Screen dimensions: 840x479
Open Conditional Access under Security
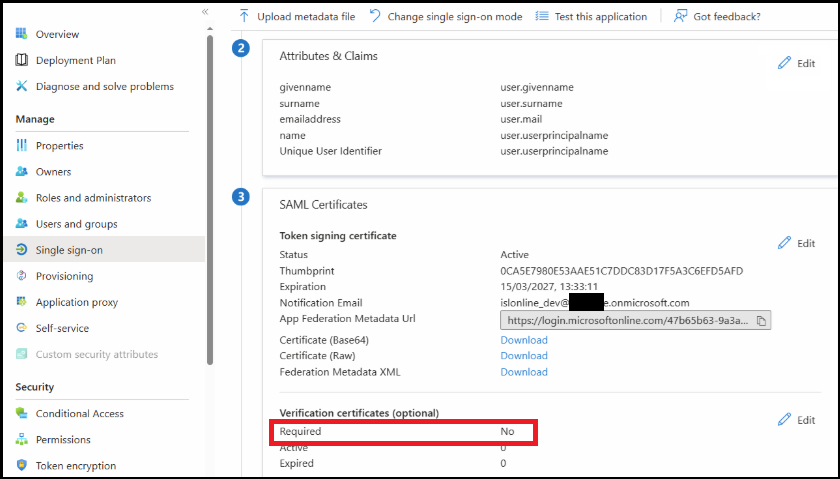point(79,414)
